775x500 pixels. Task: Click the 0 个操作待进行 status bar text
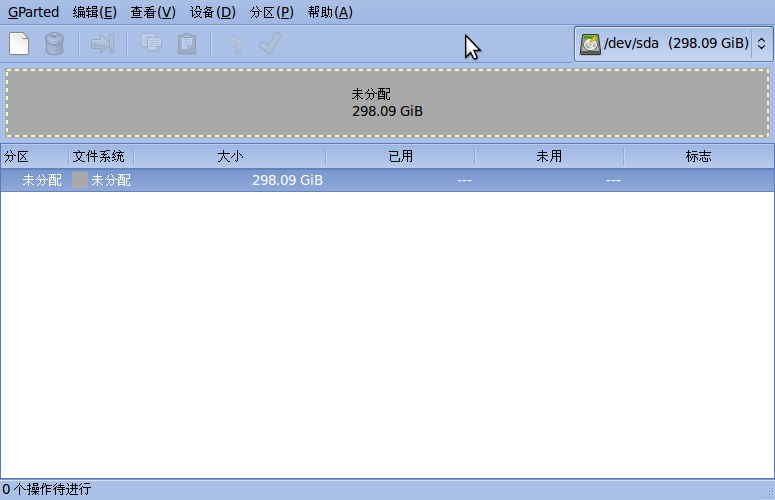coord(47,490)
